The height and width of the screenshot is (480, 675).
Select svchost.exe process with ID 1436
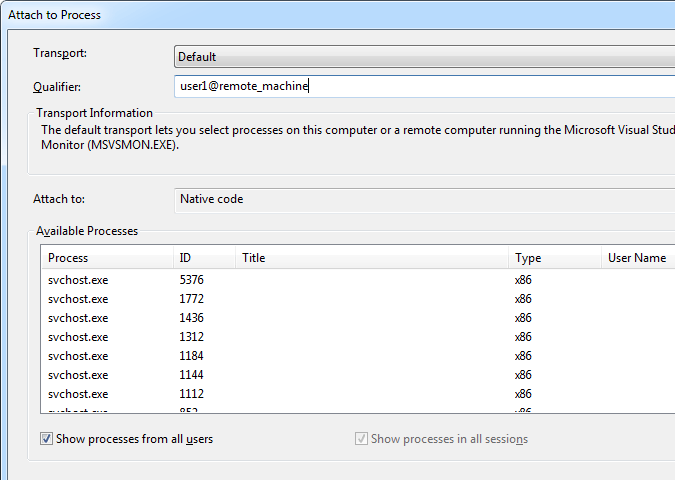[x=358, y=318]
